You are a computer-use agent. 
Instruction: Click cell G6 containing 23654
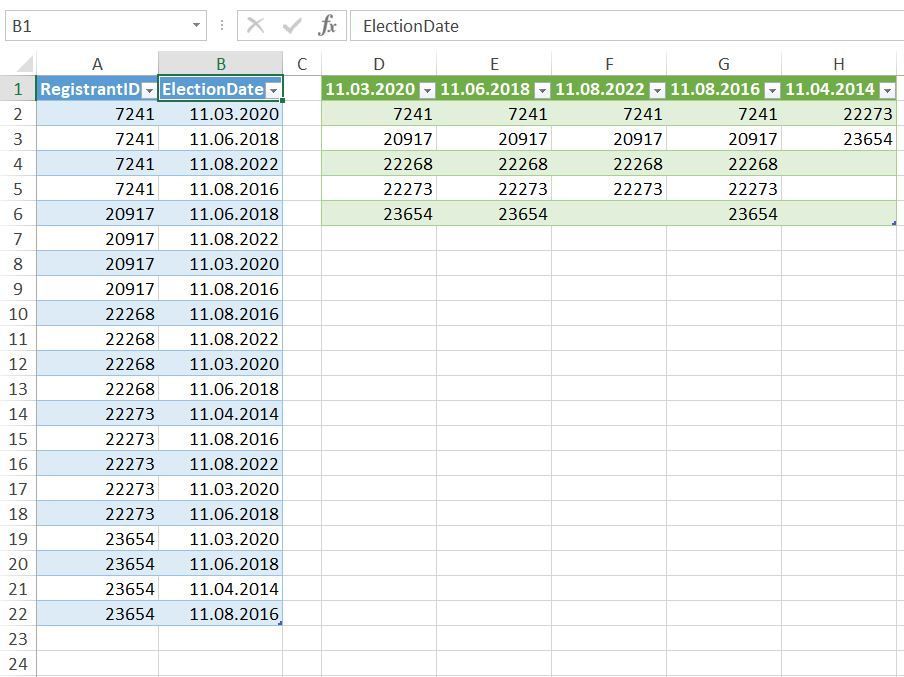pos(724,214)
